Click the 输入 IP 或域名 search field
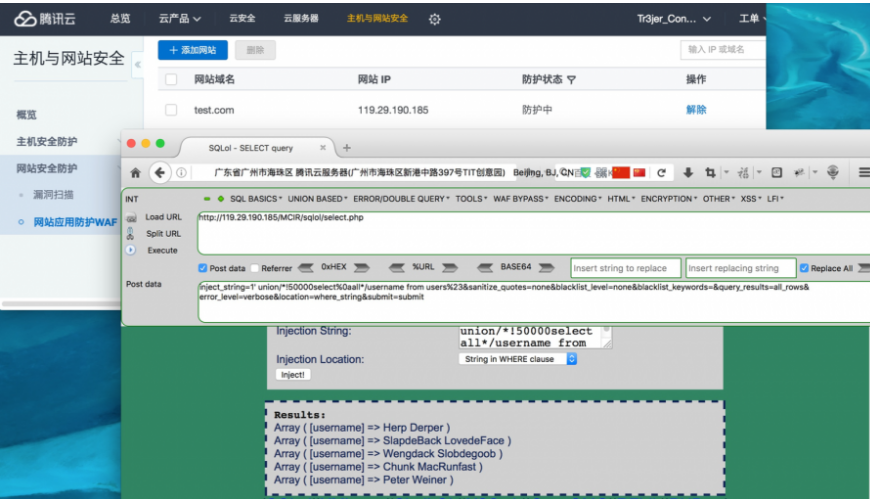The height and width of the screenshot is (499, 870). pyautogui.click(x=723, y=50)
